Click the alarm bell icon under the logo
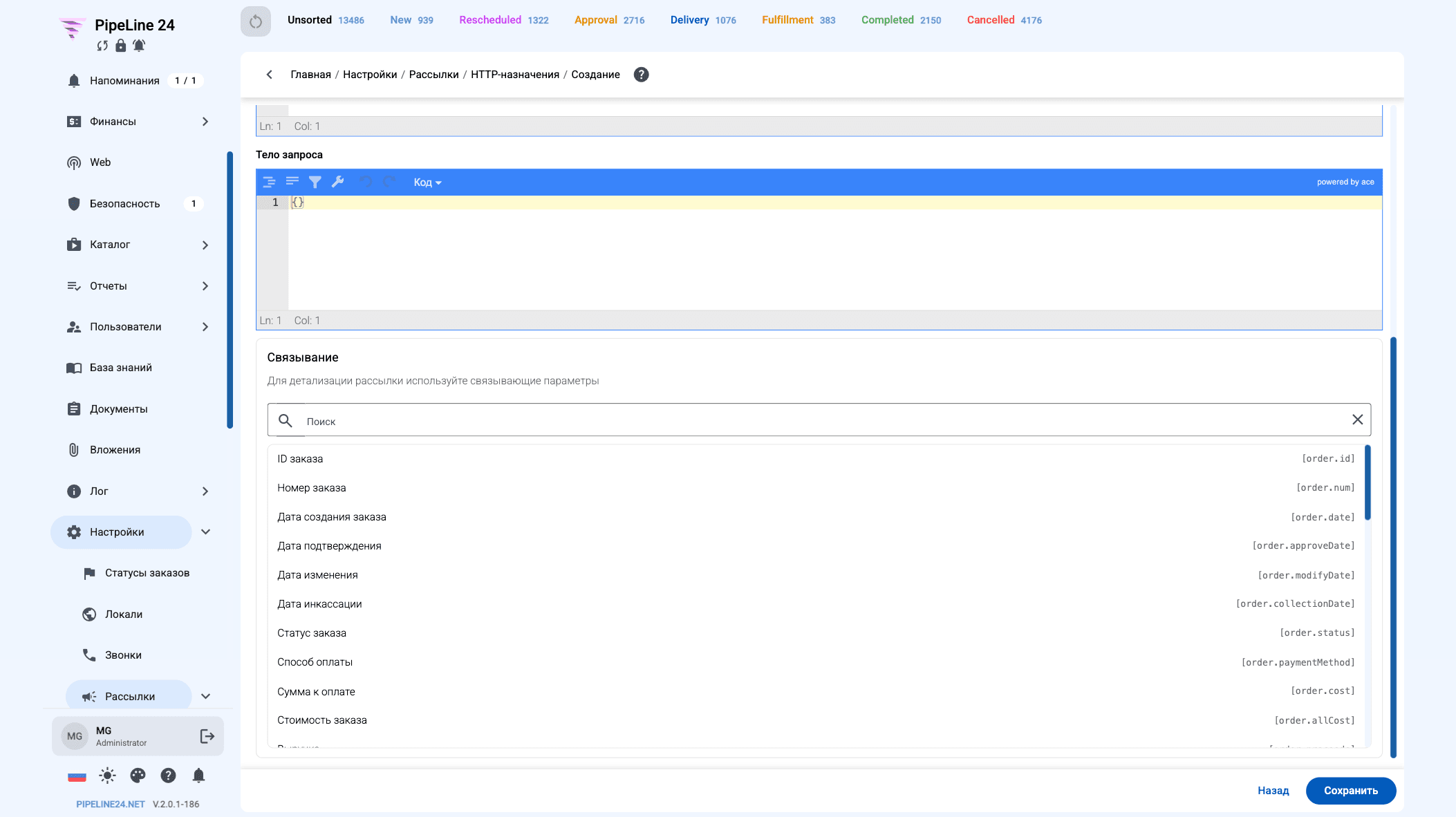Image resolution: width=1456 pixels, height=817 pixels. coord(139,46)
